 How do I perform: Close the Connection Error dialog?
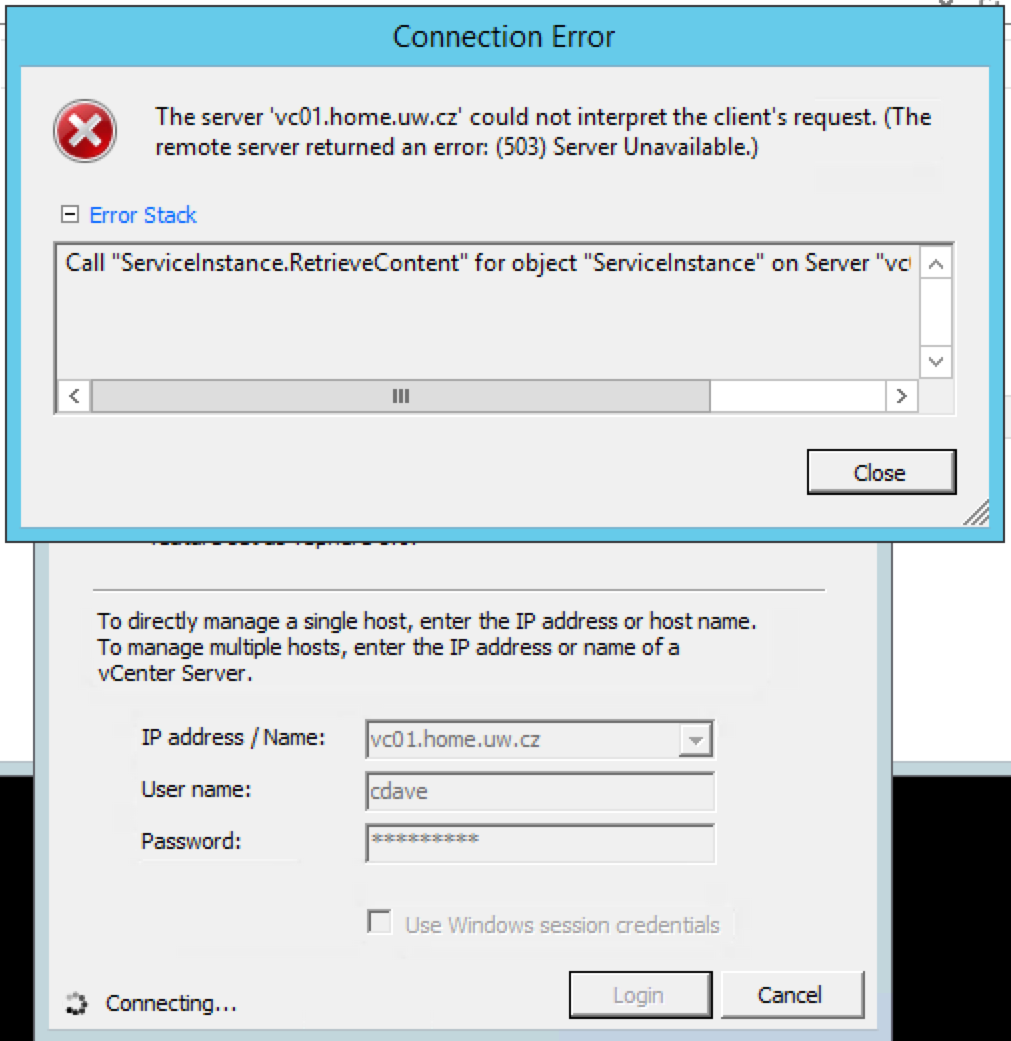881,472
